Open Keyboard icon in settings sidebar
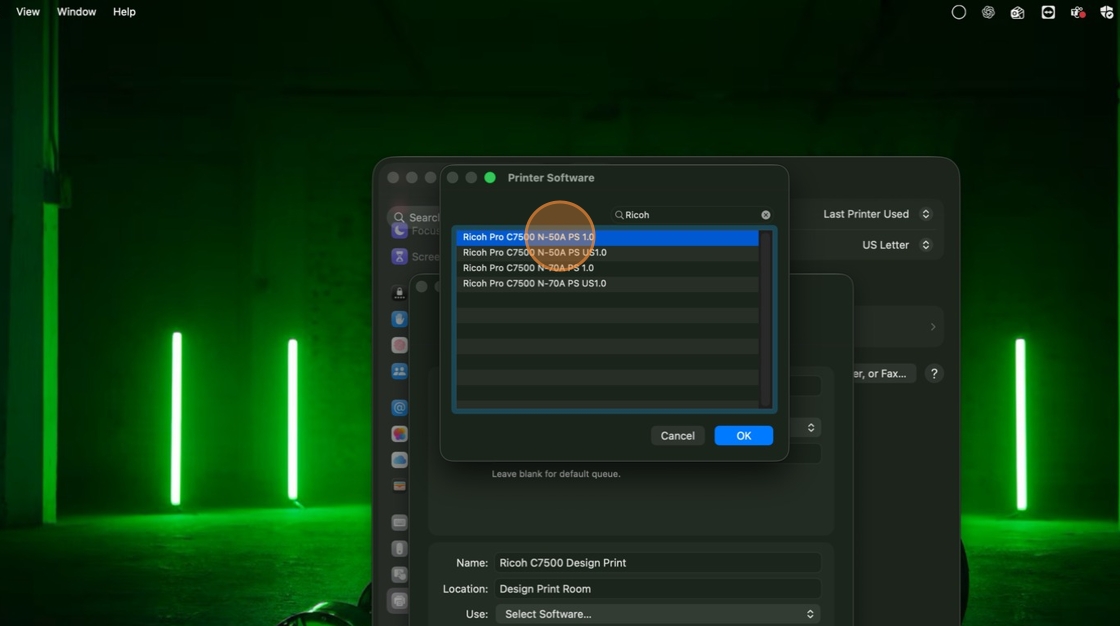This screenshot has width=1120, height=626. click(399, 522)
